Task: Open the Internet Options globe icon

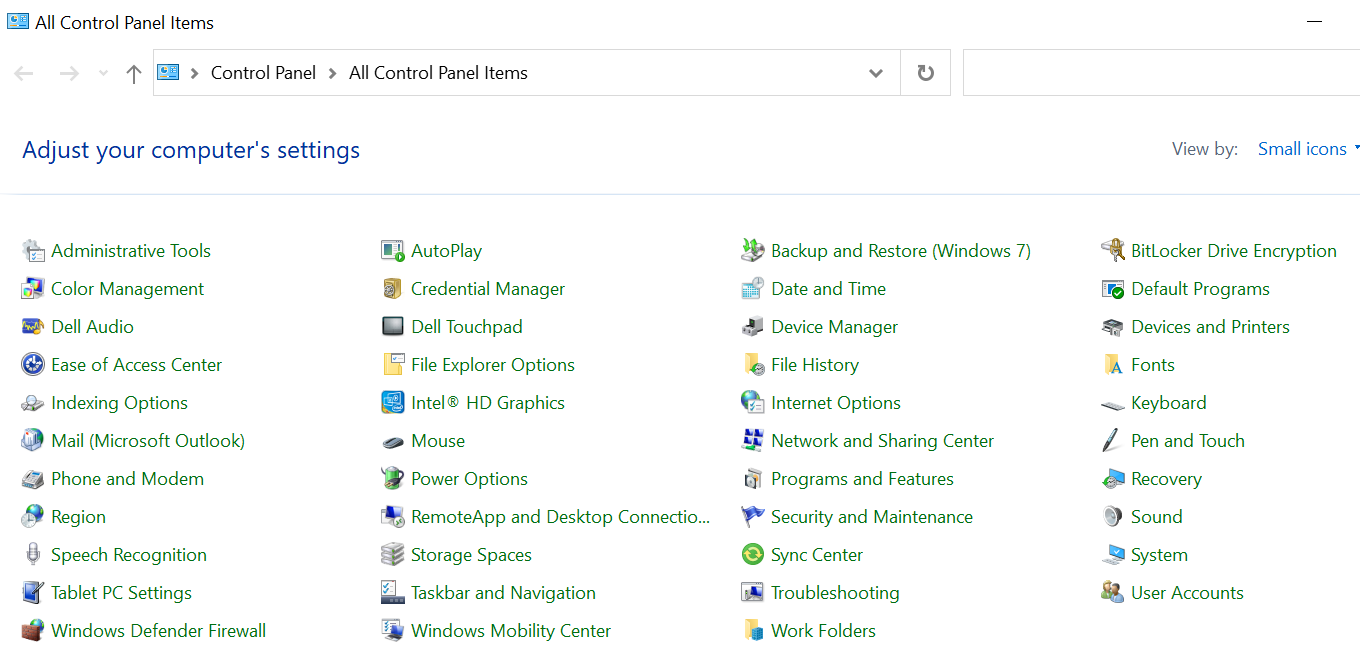Action: 753,403
